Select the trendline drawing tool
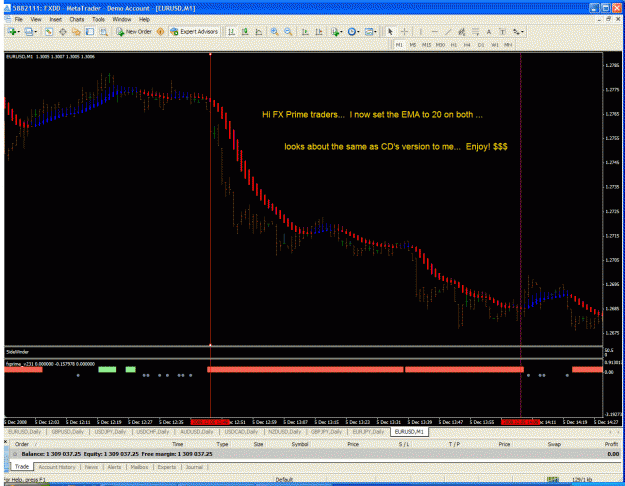This screenshot has height=486, width=625. coord(448,31)
